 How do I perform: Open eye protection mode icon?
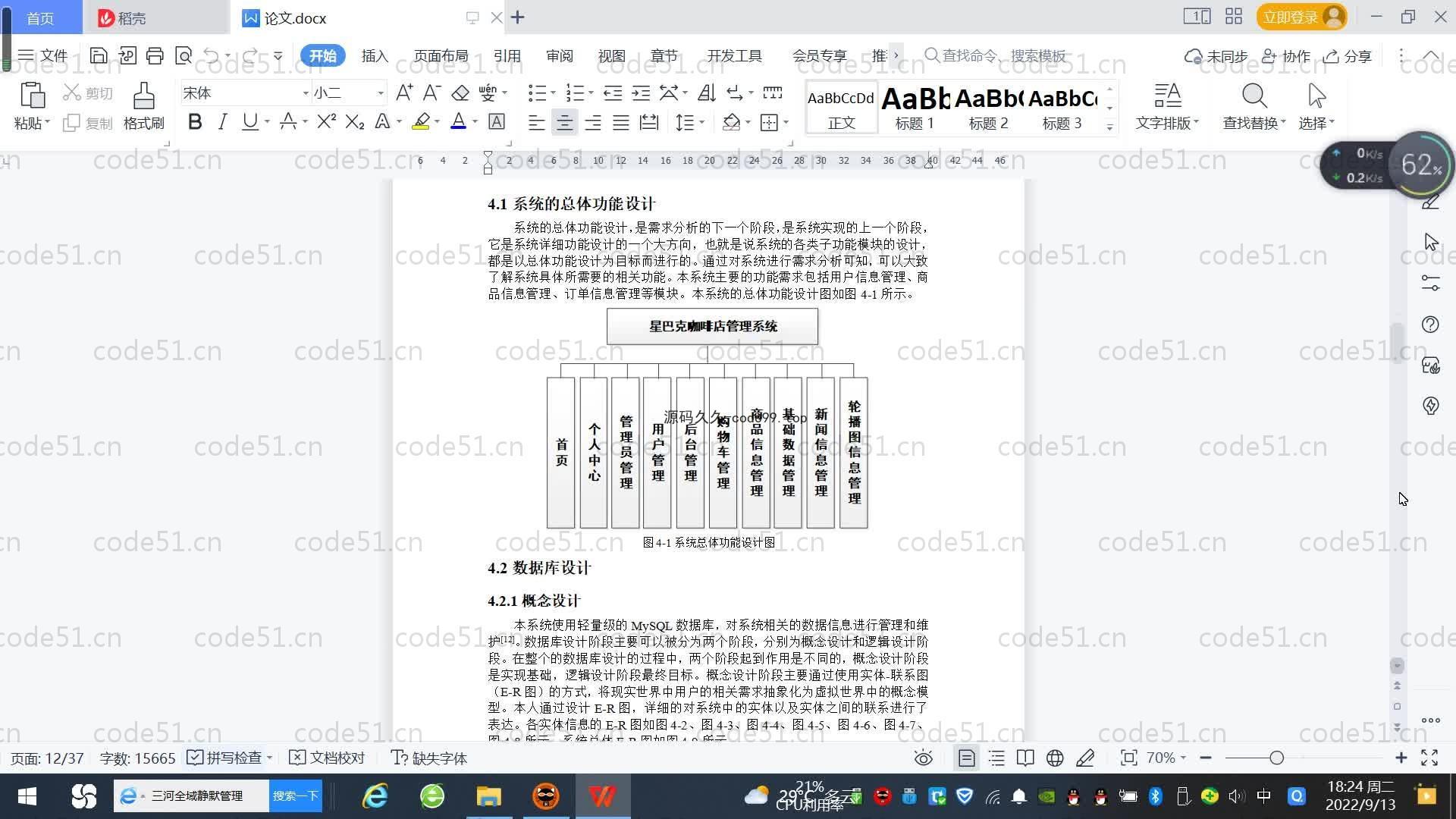[x=923, y=758]
